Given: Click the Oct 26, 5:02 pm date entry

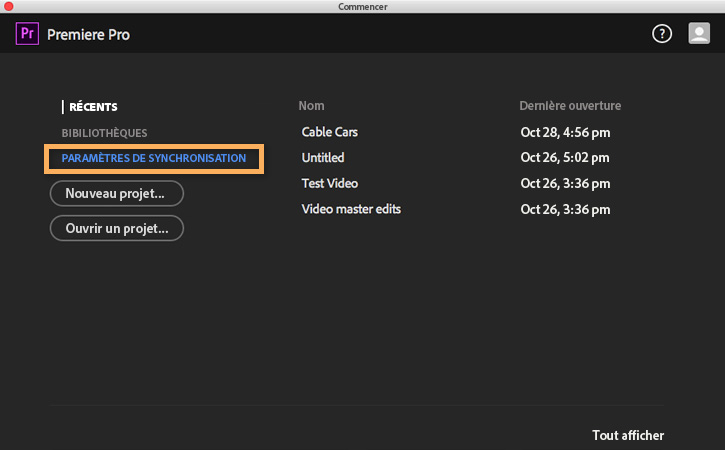Looking at the screenshot, I should point(565,158).
